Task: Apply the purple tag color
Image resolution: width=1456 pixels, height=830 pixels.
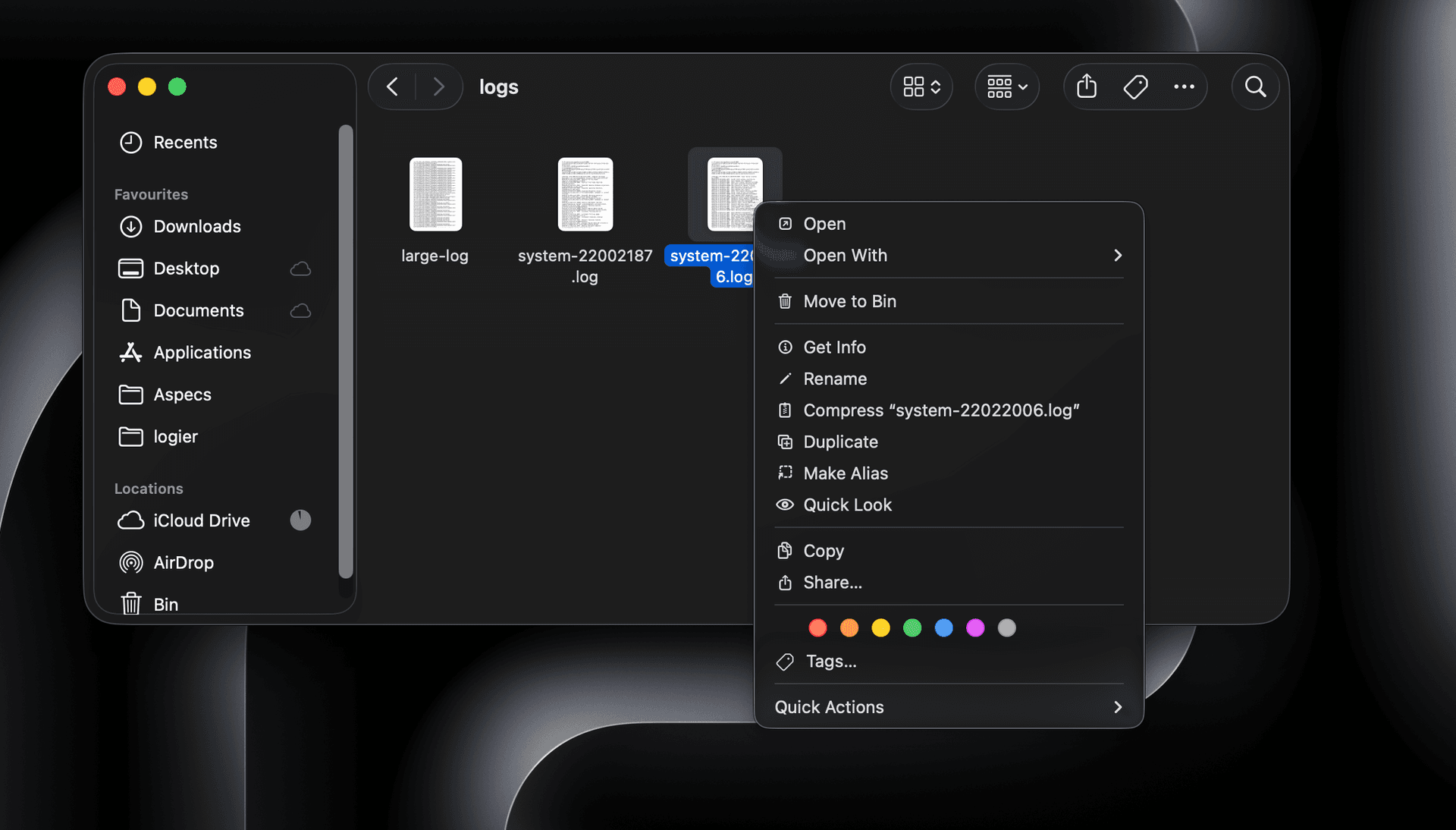Action: tap(975, 628)
